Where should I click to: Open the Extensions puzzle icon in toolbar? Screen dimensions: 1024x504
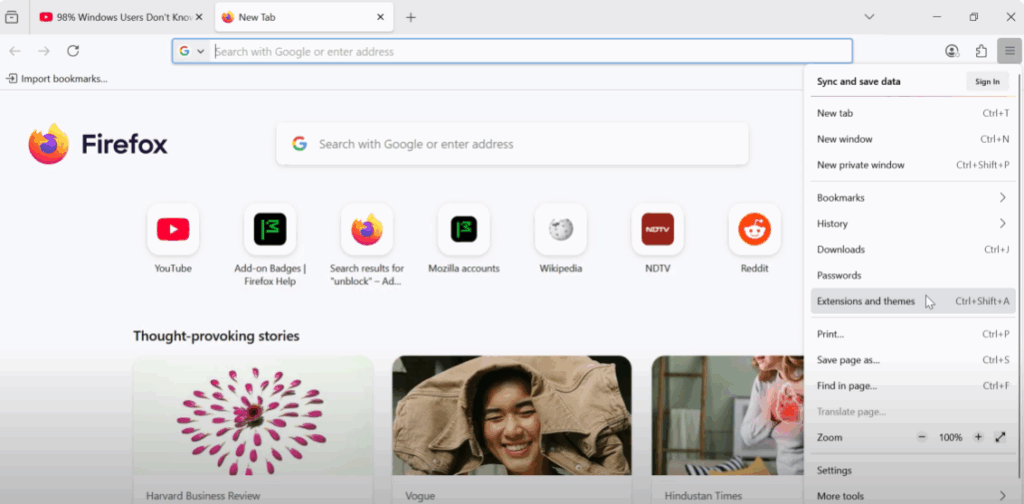tap(981, 51)
